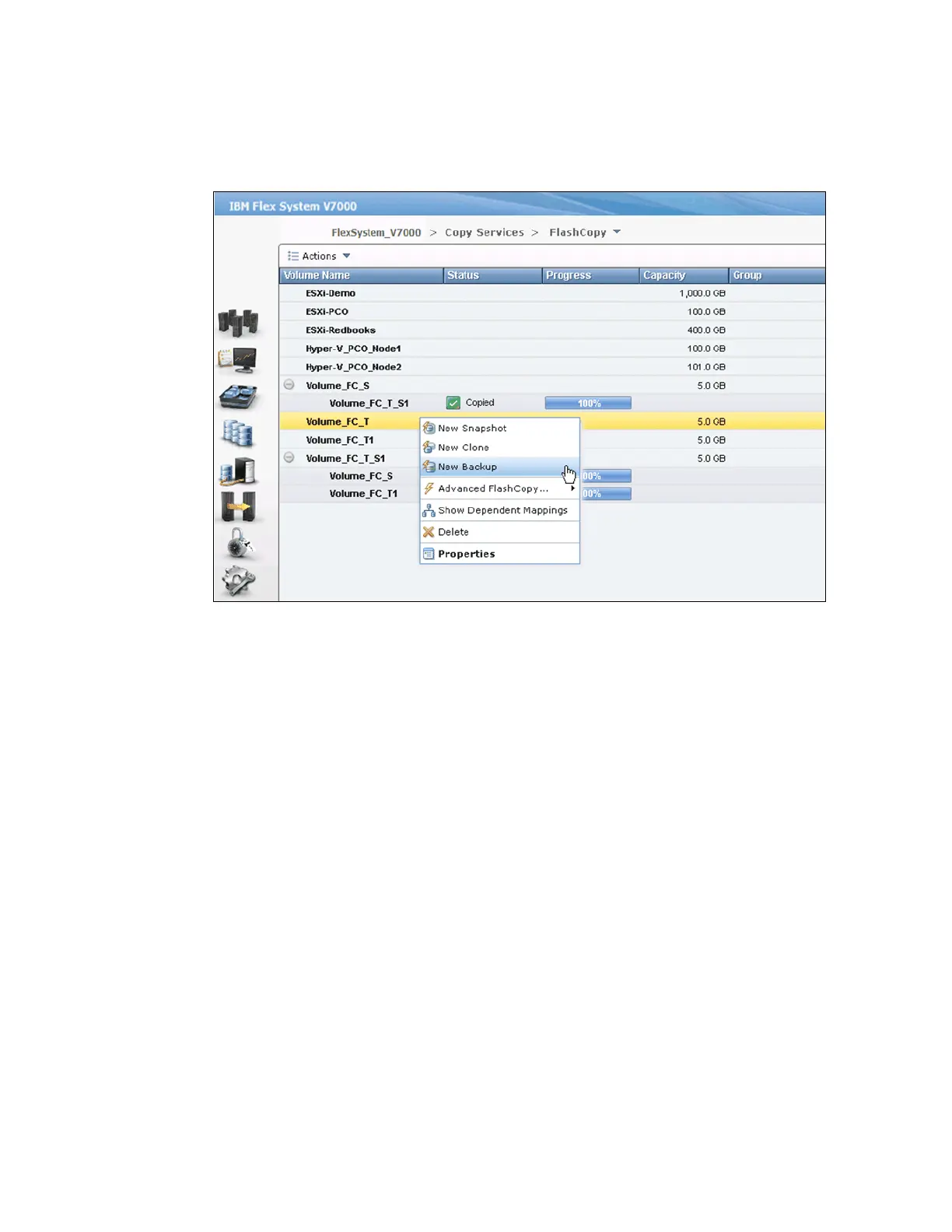Collapse the Volume_FC_S row
Viewport: 952px width, 1232px height.
(289, 385)
